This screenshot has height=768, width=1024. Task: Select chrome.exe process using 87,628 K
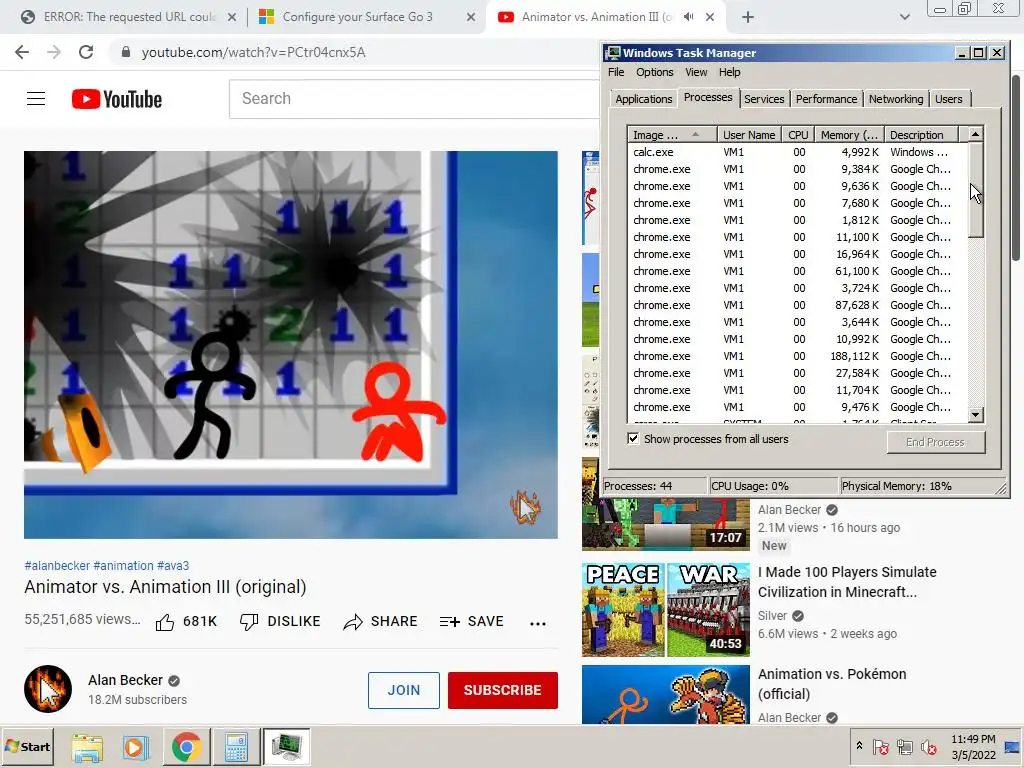797,305
